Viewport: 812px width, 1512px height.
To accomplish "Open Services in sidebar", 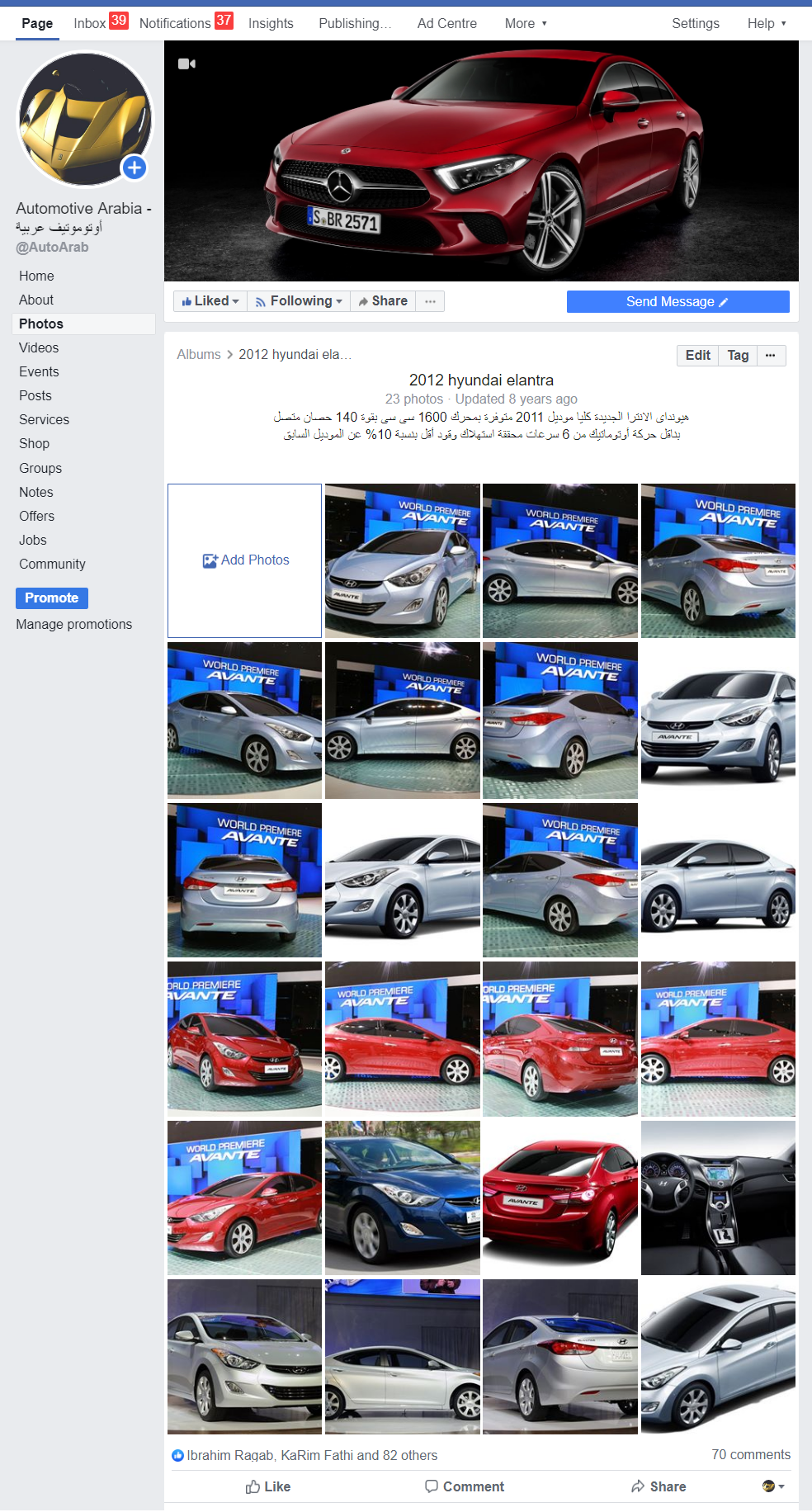I will point(44,419).
